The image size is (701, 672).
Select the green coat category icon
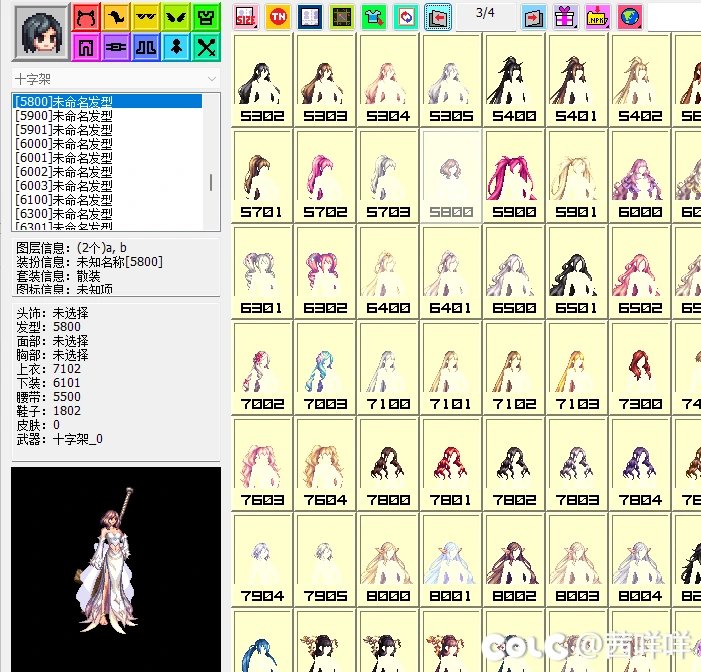pyautogui.click(x=206, y=17)
